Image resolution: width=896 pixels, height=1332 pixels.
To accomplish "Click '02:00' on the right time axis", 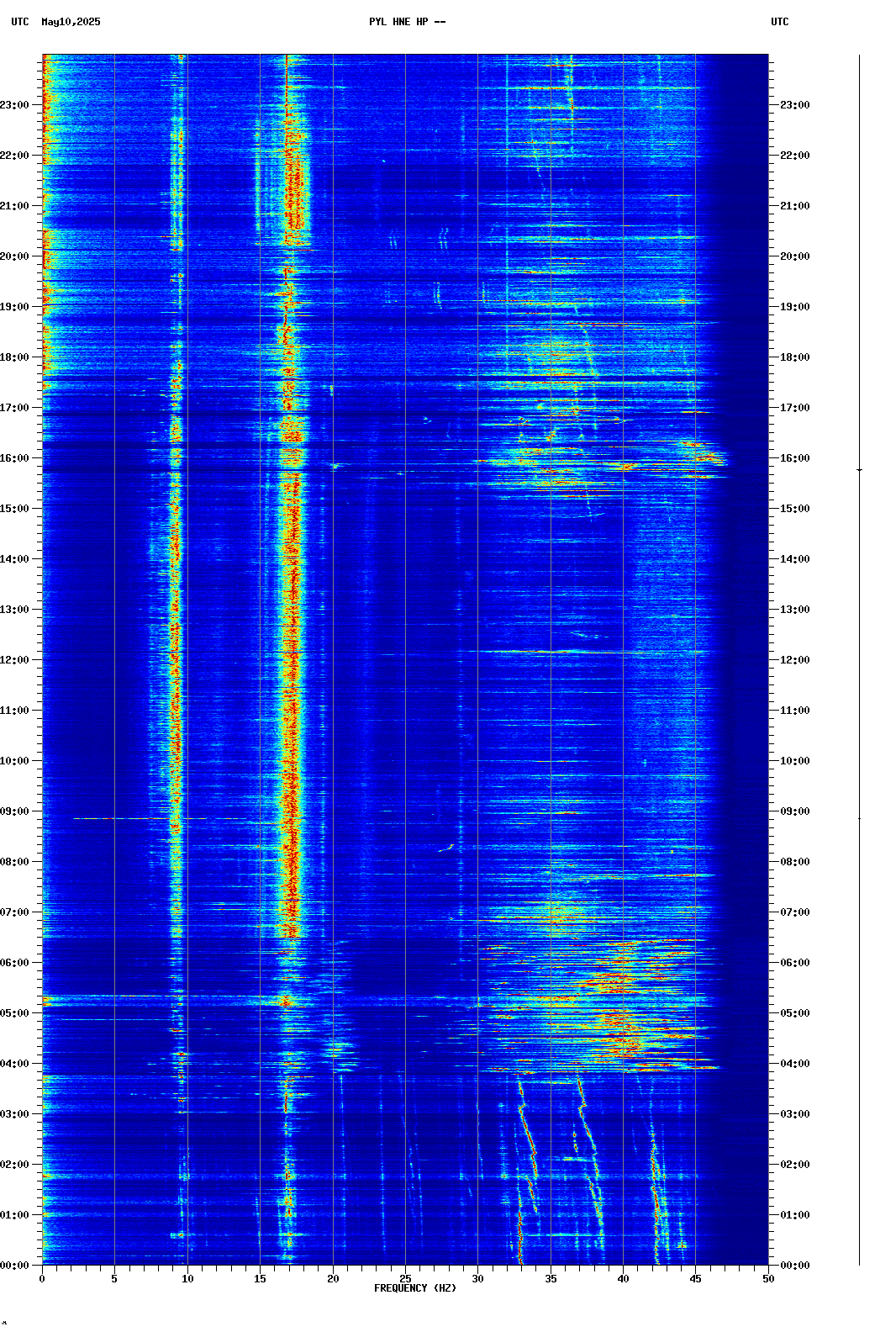I will 795,1165.
